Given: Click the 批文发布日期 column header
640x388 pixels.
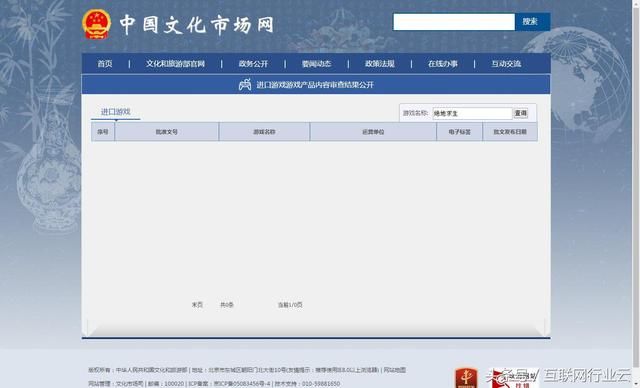Looking at the screenshot, I should (510, 132).
